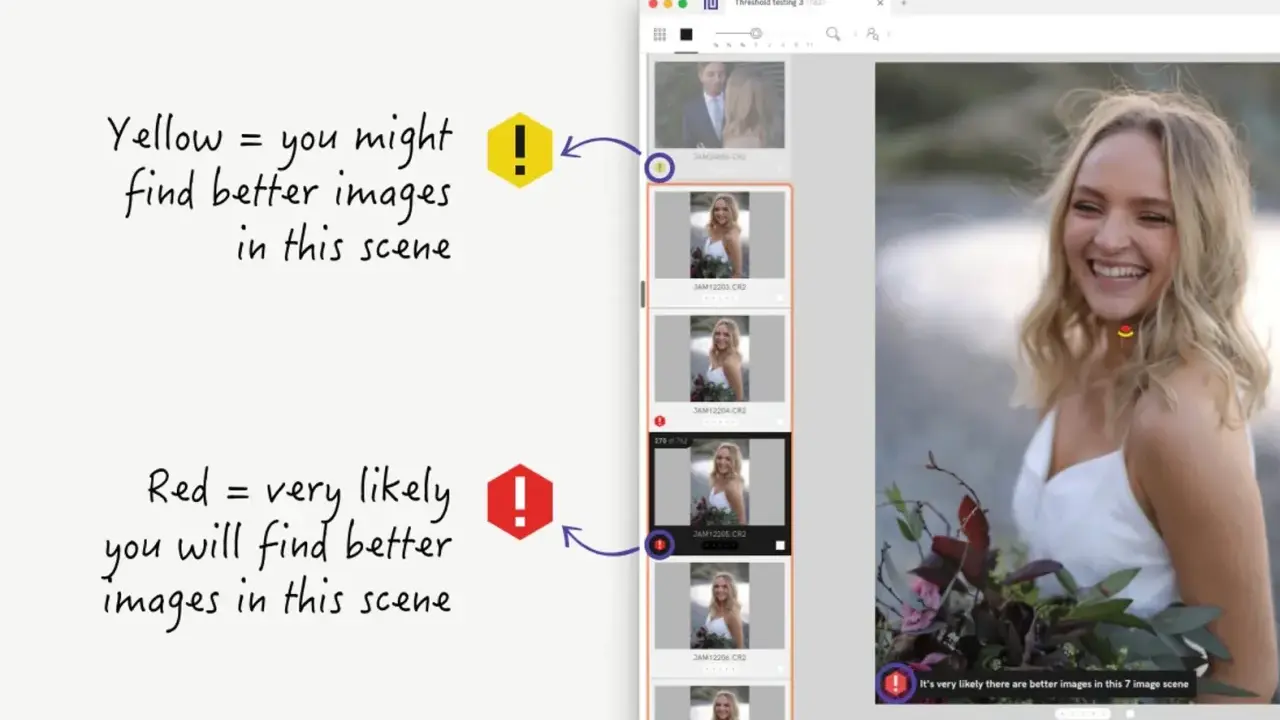Click red warning icon in preview banner
The height and width of the screenshot is (720, 1280).
896,684
